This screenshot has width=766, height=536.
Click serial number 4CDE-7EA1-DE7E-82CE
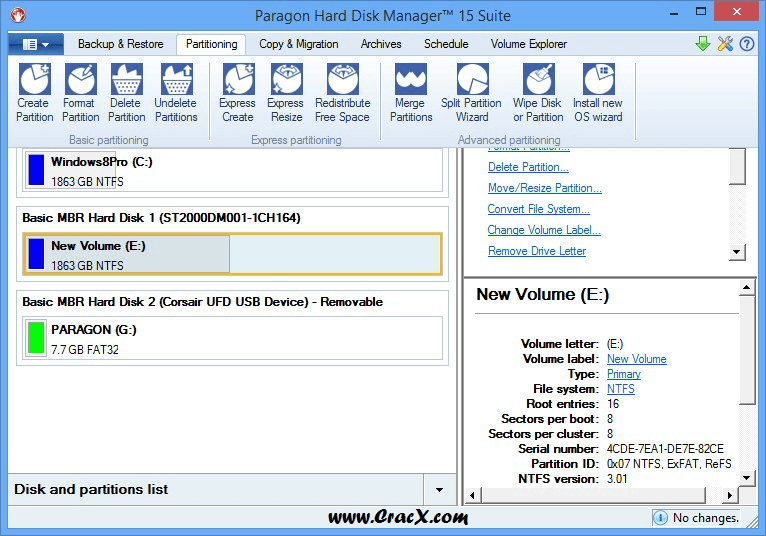(665, 449)
